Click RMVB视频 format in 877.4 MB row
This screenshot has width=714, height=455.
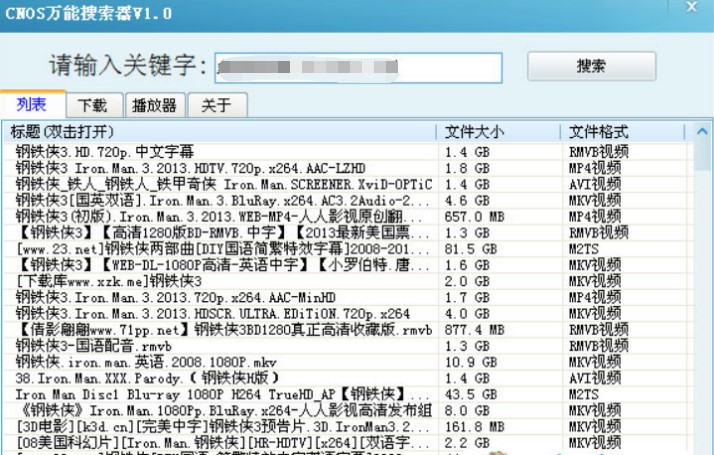coord(598,330)
